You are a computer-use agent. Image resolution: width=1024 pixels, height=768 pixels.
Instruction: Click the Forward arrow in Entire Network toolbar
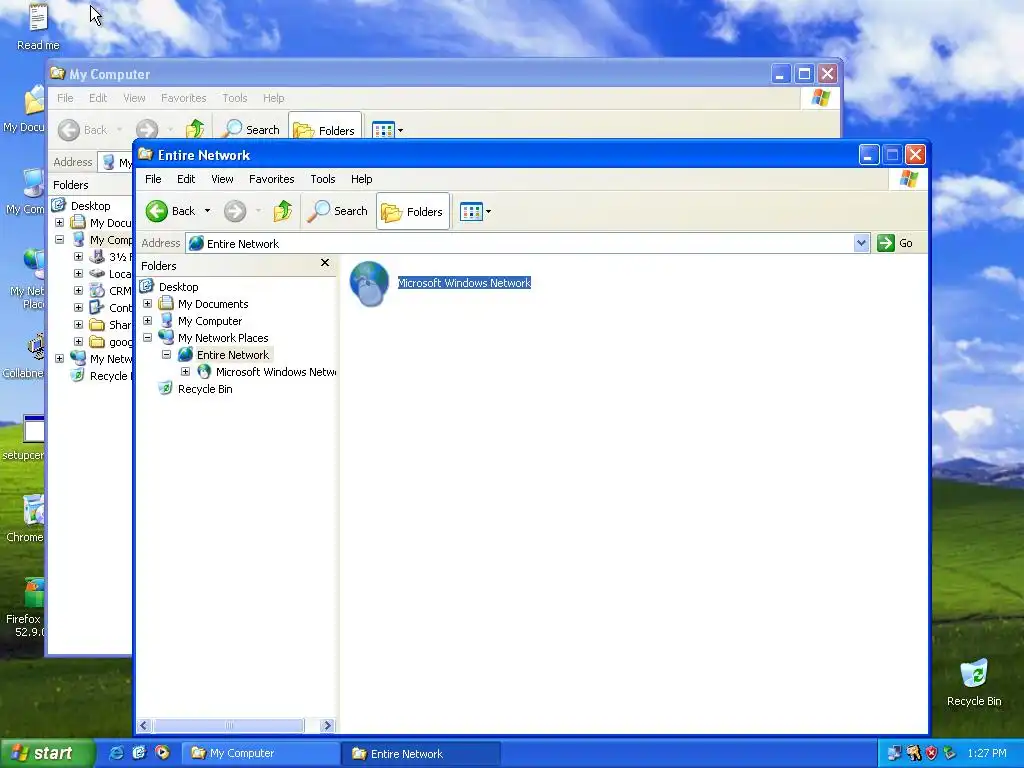[235, 211]
